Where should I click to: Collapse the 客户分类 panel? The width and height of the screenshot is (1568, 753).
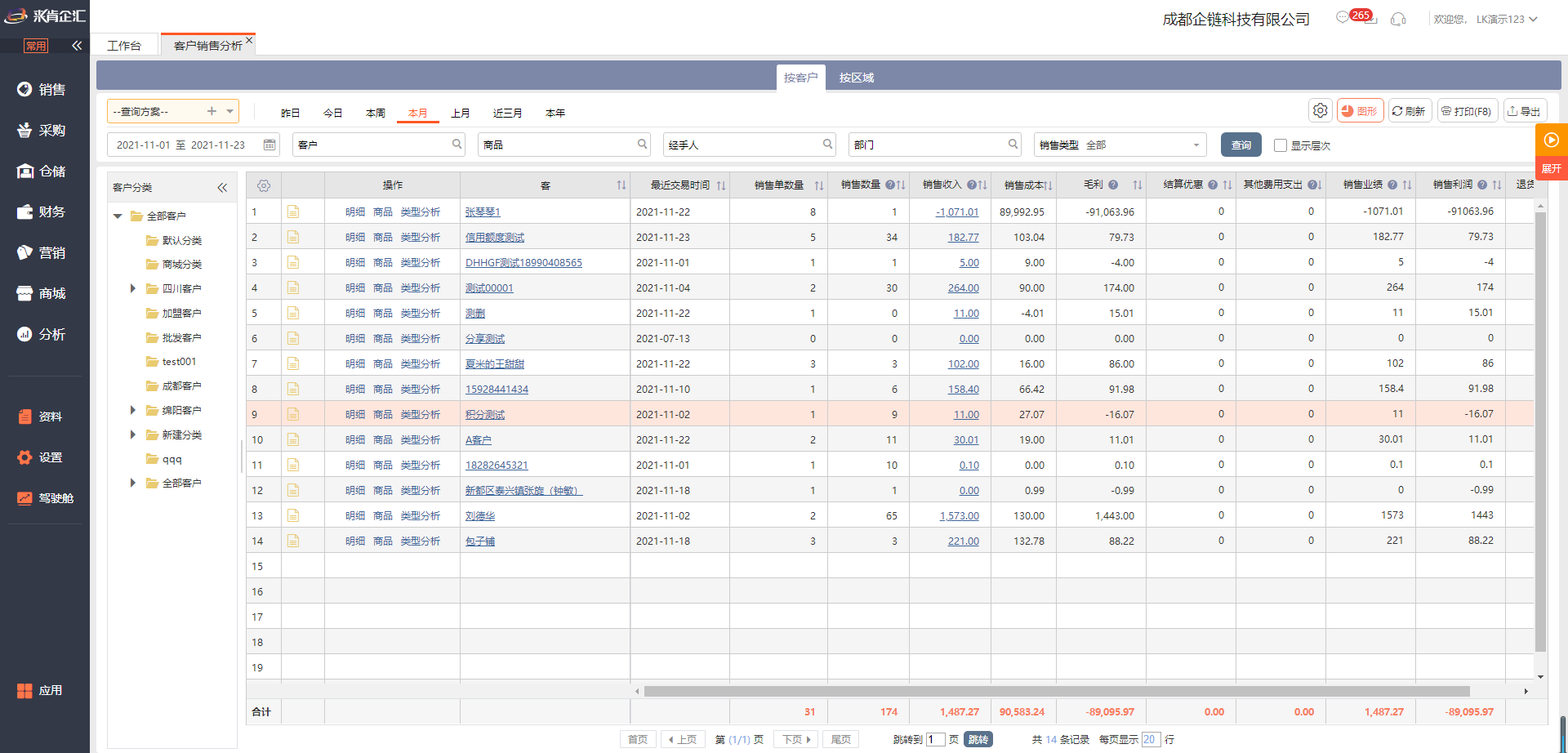(x=222, y=188)
